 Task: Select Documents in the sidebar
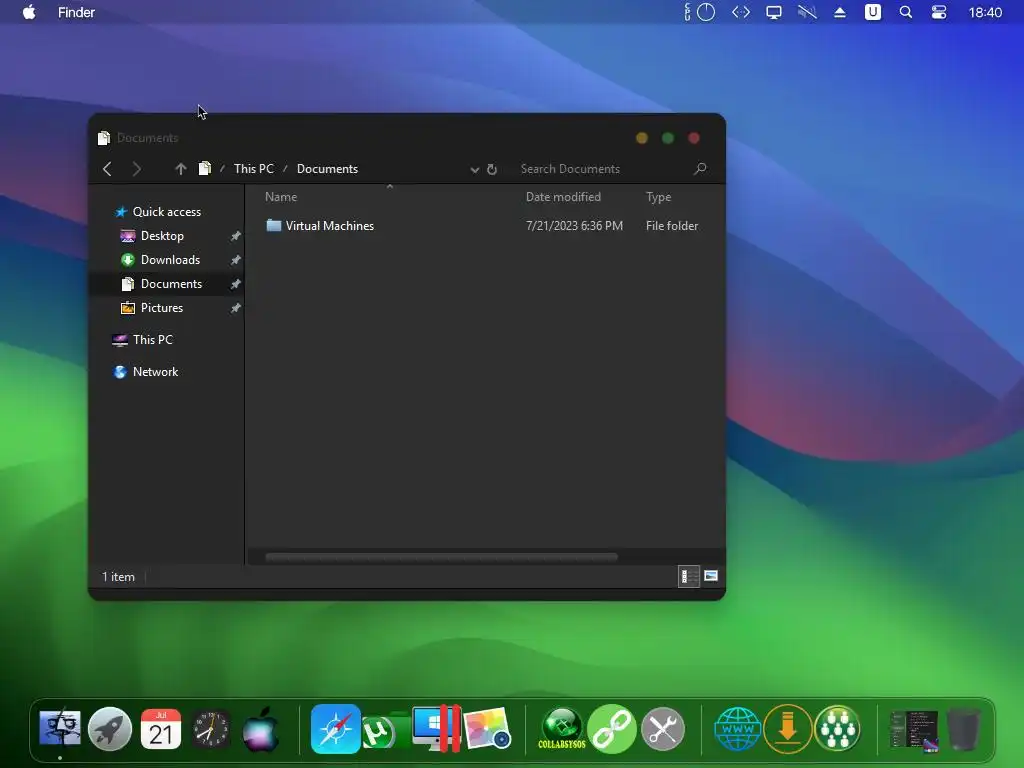click(x=171, y=283)
